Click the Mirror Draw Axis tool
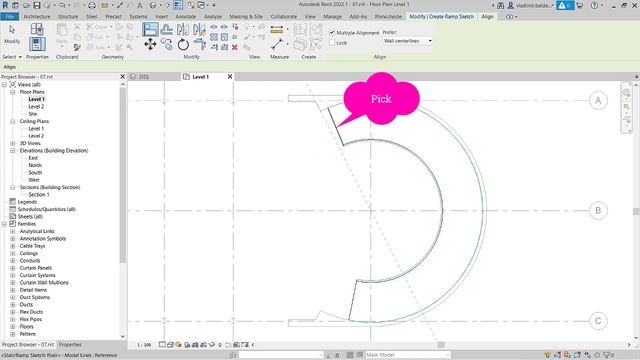 point(199,29)
